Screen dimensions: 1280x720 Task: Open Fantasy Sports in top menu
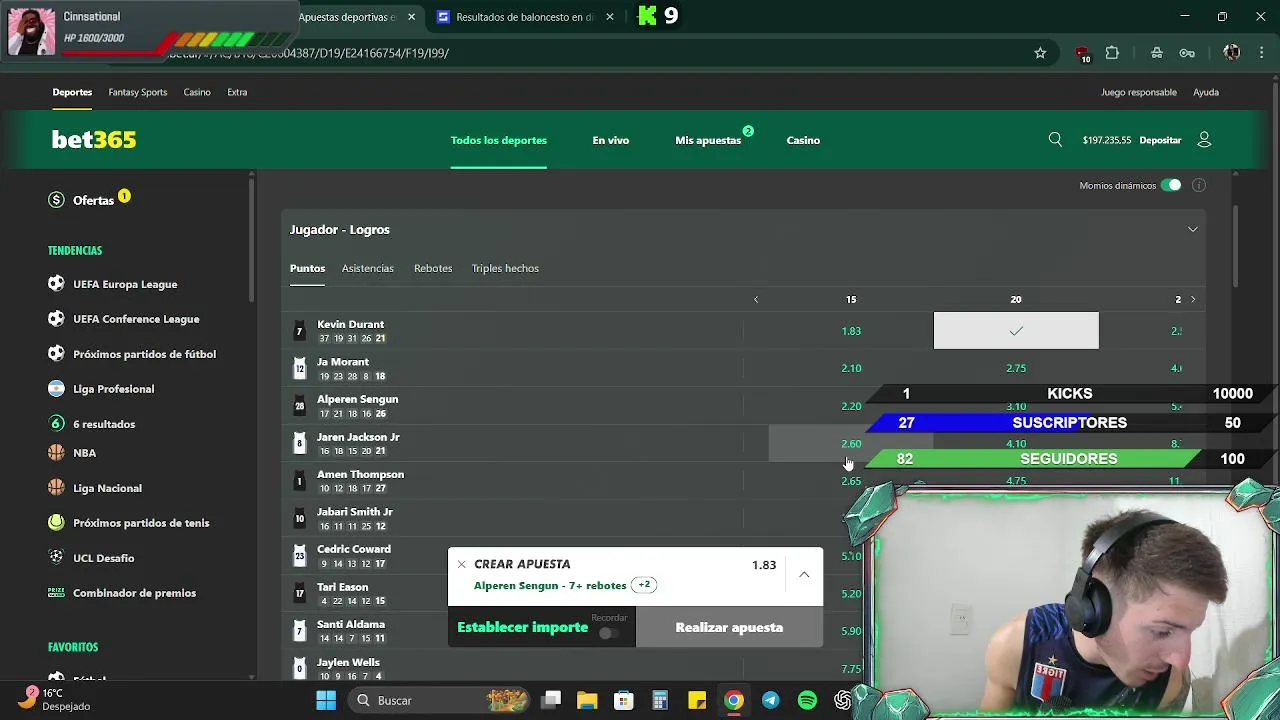(x=138, y=92)
